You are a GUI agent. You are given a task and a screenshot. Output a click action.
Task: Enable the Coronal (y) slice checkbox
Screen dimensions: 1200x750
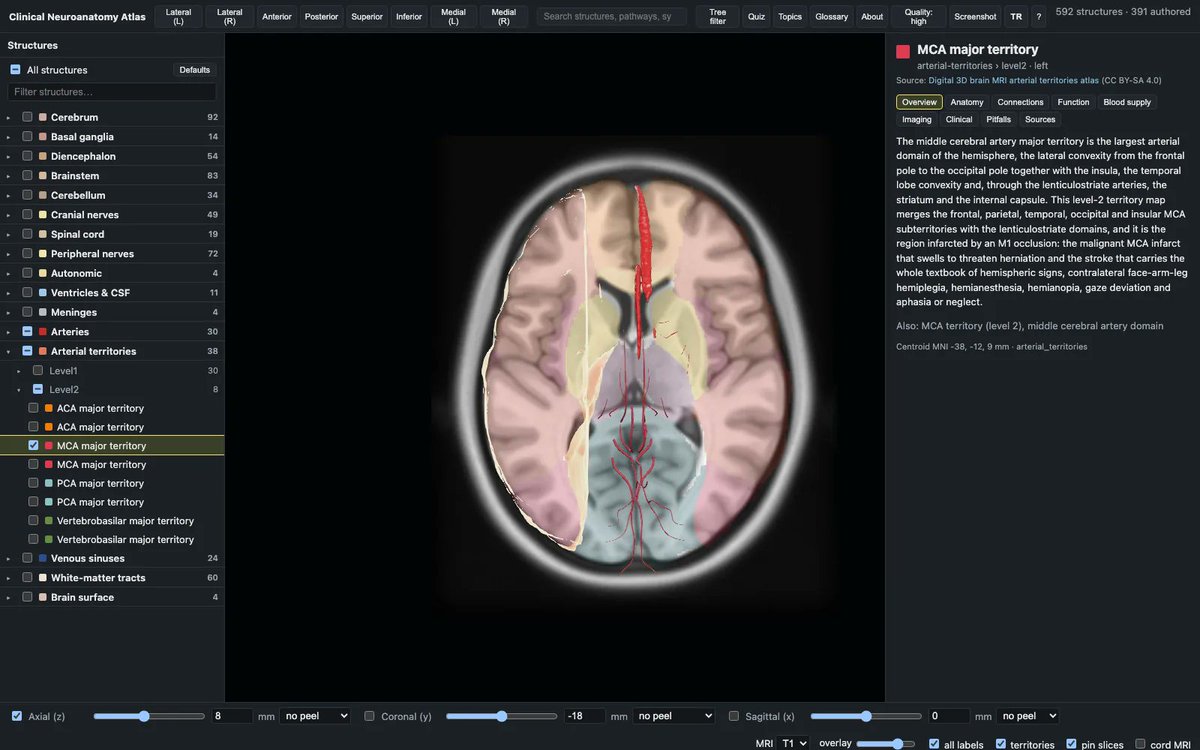(x=370, y=716)
